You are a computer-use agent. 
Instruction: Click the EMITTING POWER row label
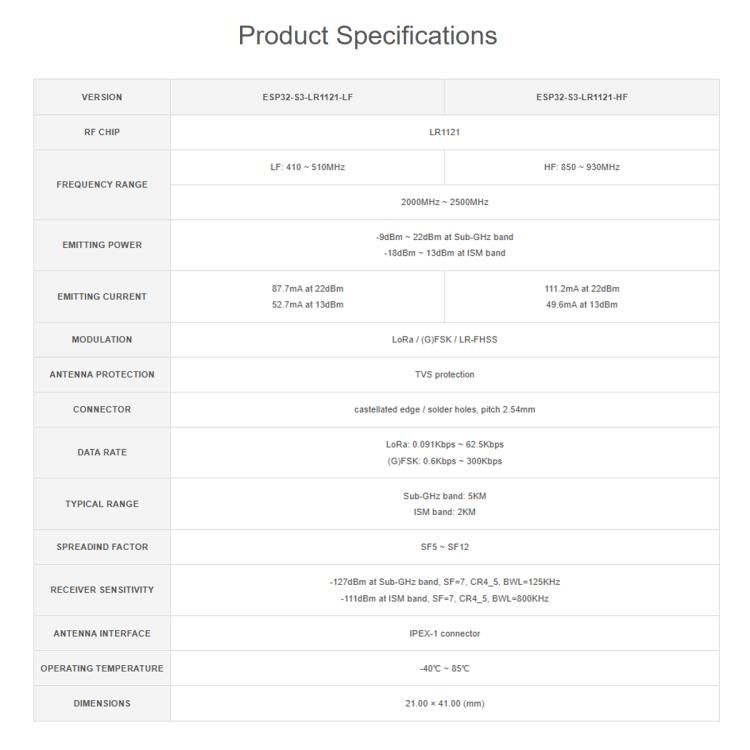(102, 245)
